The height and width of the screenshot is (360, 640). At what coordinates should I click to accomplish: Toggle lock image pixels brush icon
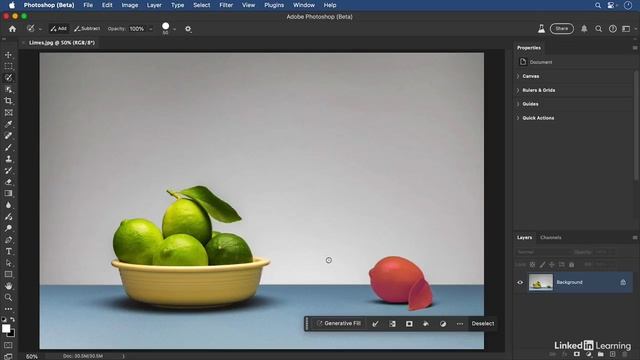[542, 264]
